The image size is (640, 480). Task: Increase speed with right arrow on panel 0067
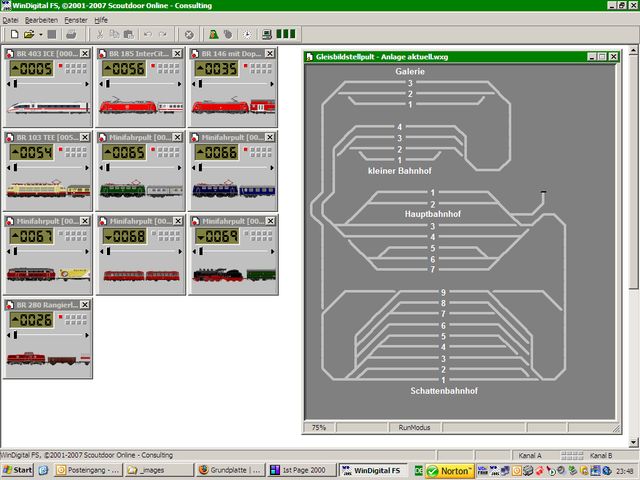click(x=87, y=251)
